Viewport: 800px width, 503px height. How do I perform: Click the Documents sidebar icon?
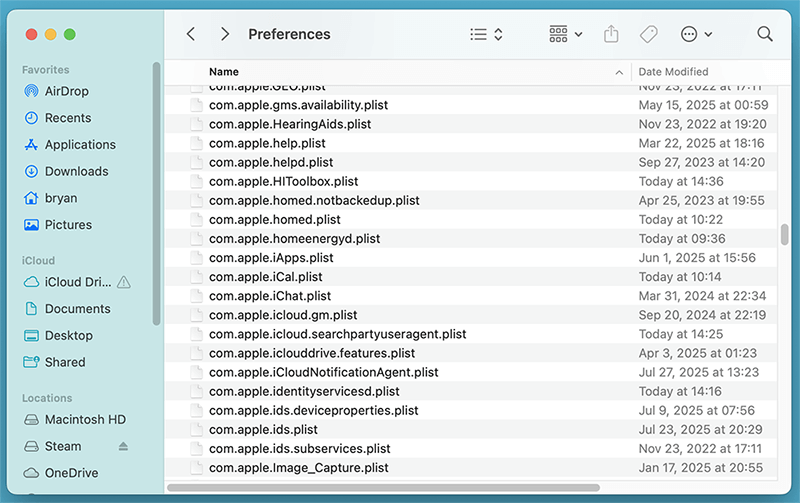[x=31, y=309]
